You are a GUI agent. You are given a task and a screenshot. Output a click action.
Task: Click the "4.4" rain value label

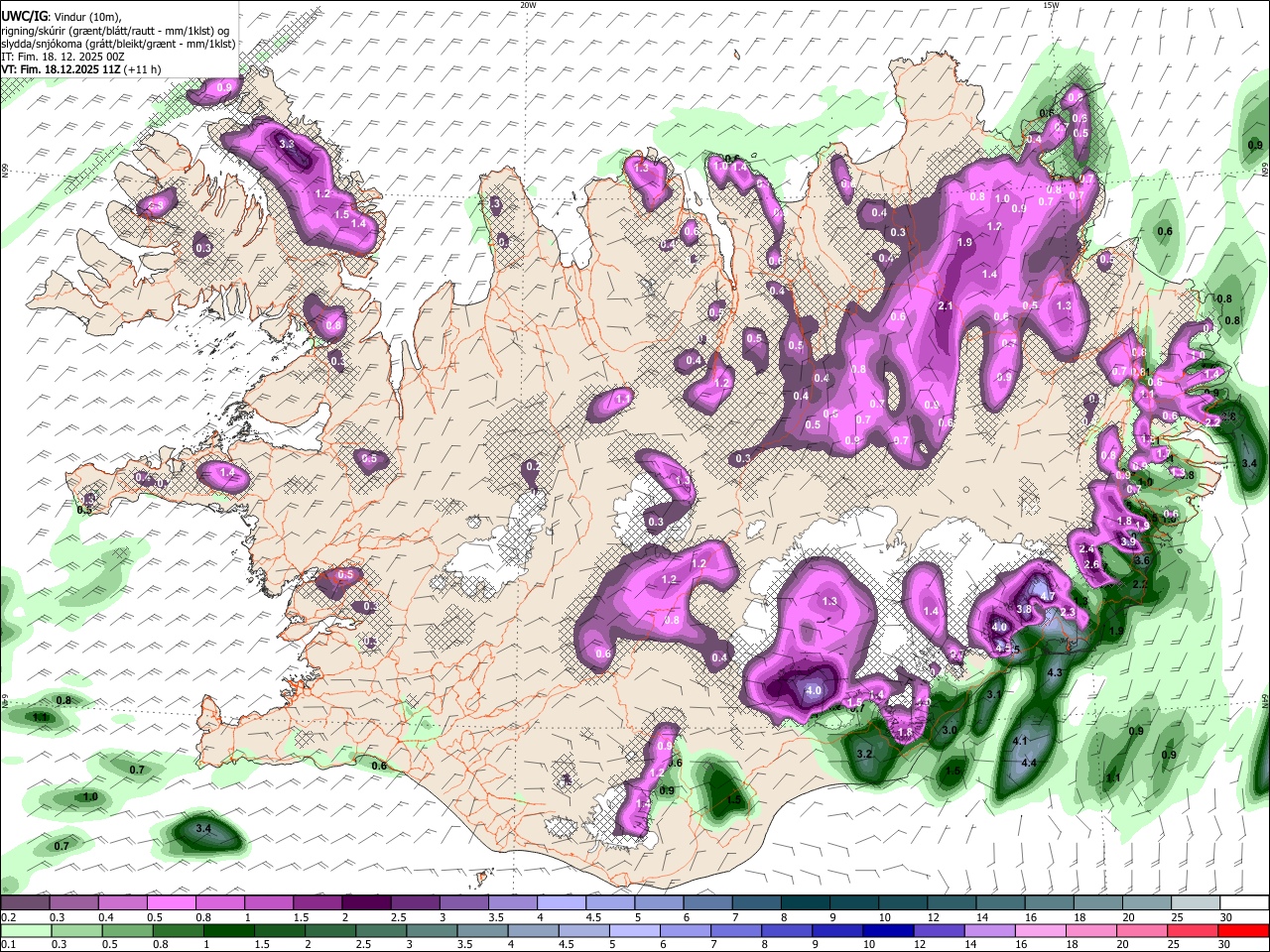(x=1029, y=763)
